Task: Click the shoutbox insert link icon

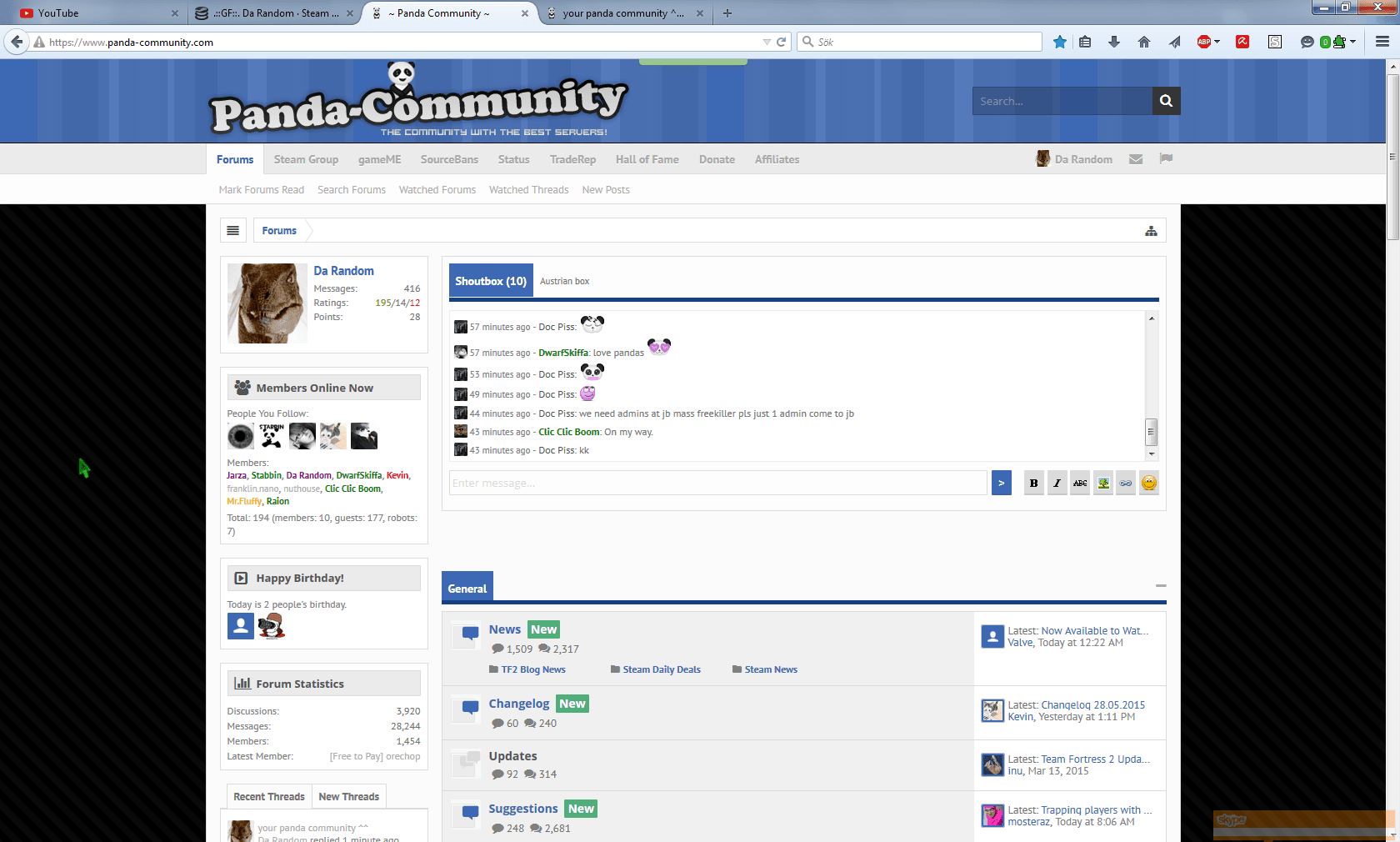Action: coord(1126,483)
